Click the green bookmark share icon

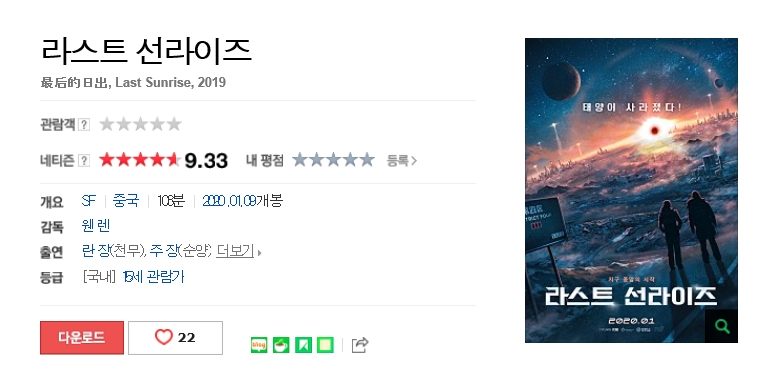point(304,345)
